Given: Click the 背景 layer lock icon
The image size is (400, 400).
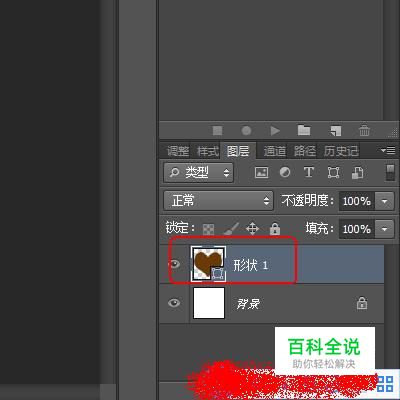Looking at the screenshot, I should point(362,303).
